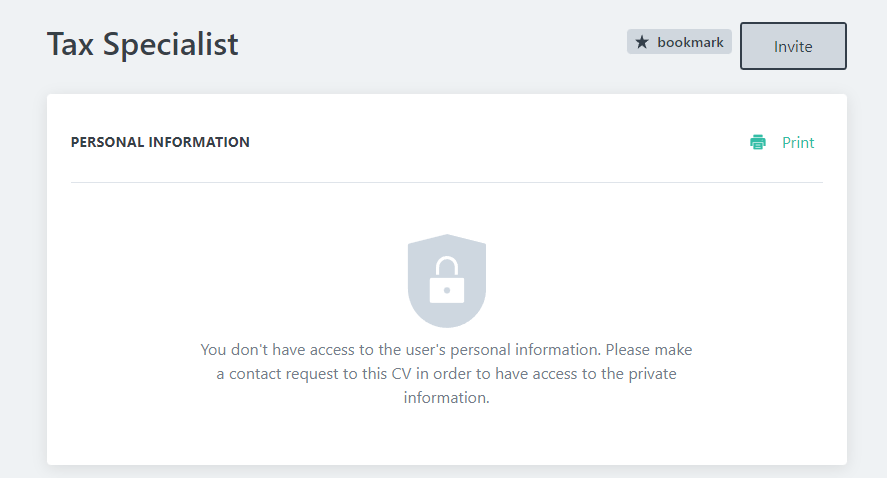Click the shield lock icon
The image size is (887, 478).
coord(447,281)
